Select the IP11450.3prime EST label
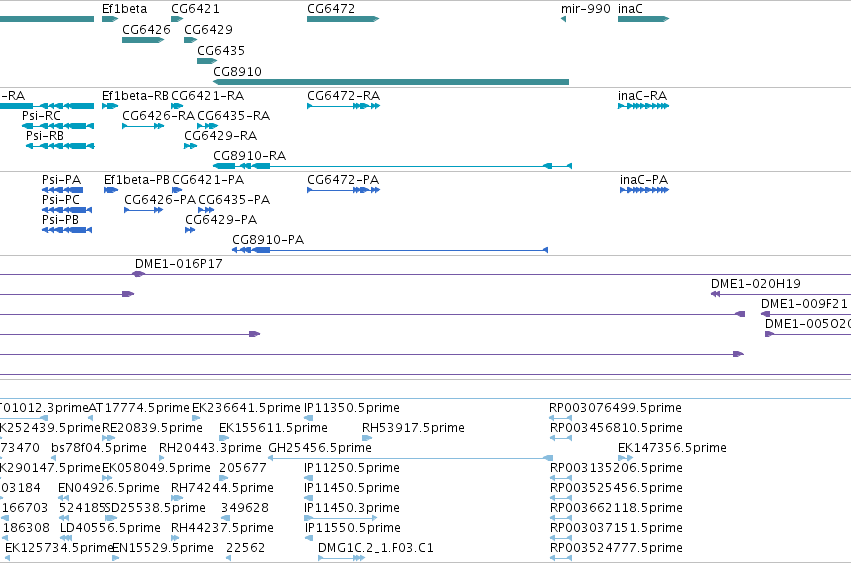Viewport: 851px width, 563px height. (352, 508)
